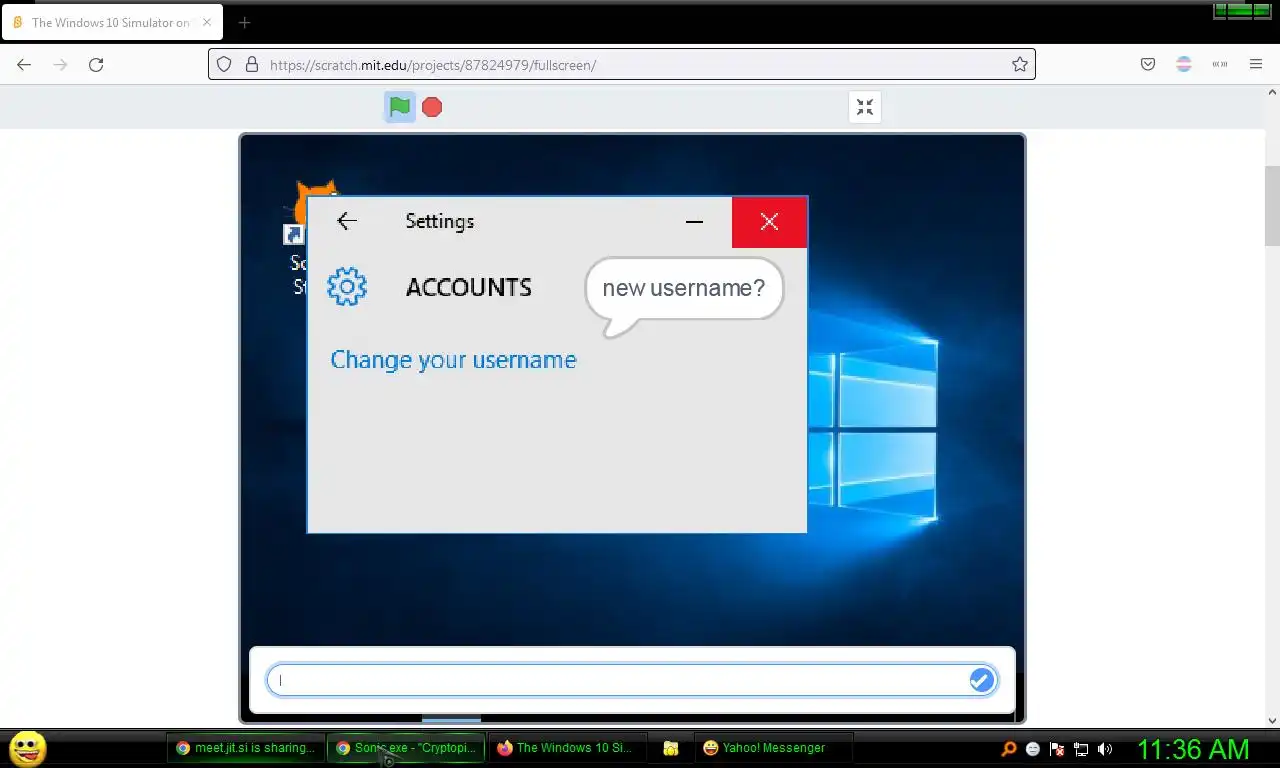Open the flag notification tray icon with red X
The image size is (1280, 768).
[1057, 749]
